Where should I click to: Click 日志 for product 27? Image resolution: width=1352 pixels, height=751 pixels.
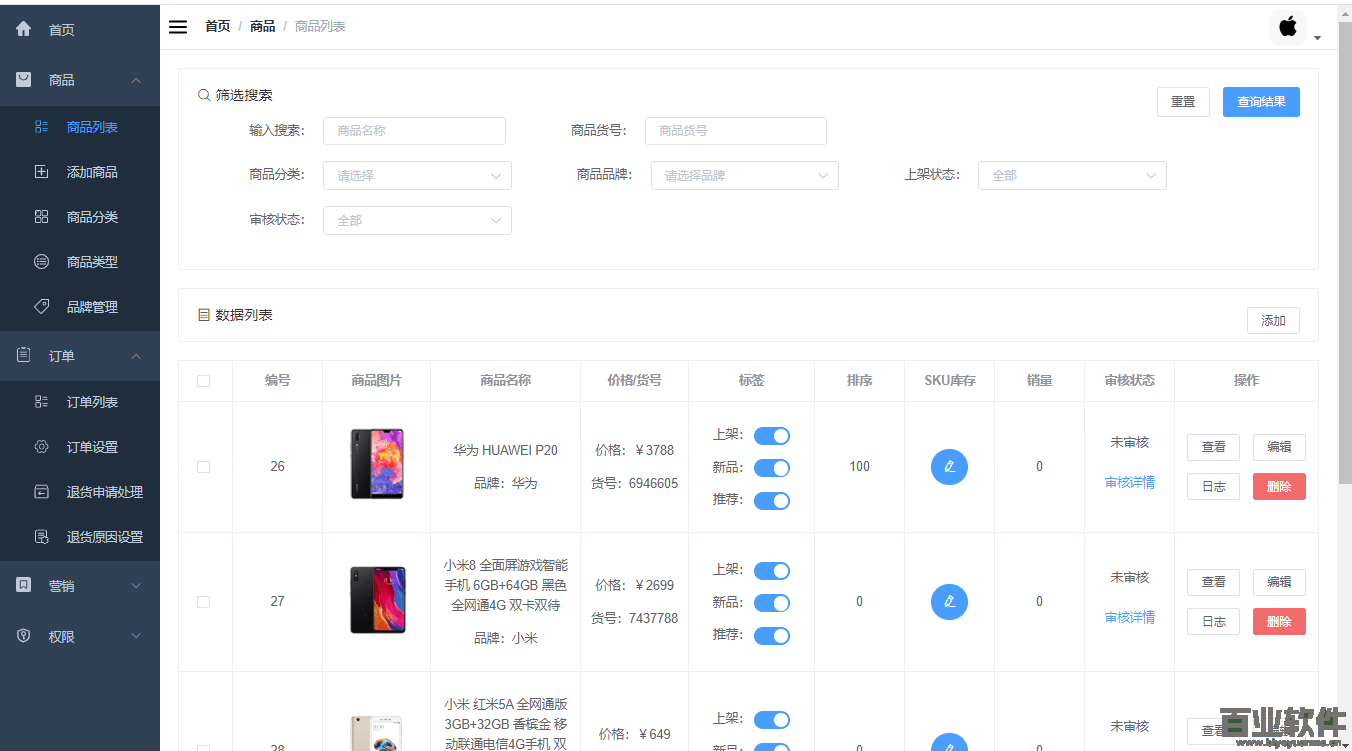[1213, 622]
